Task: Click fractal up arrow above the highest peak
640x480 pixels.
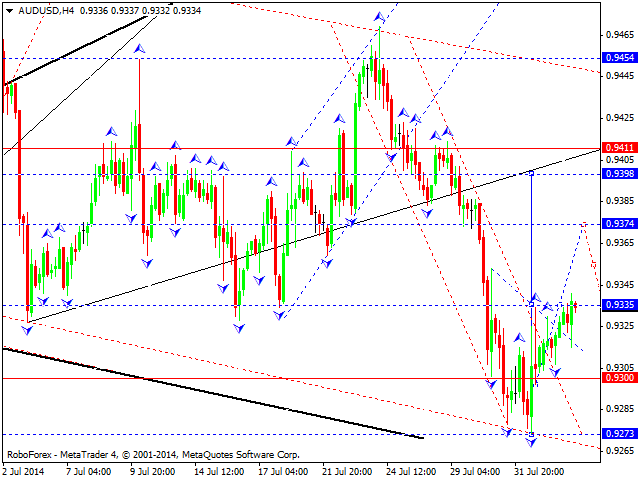Action: pos(379,17)
